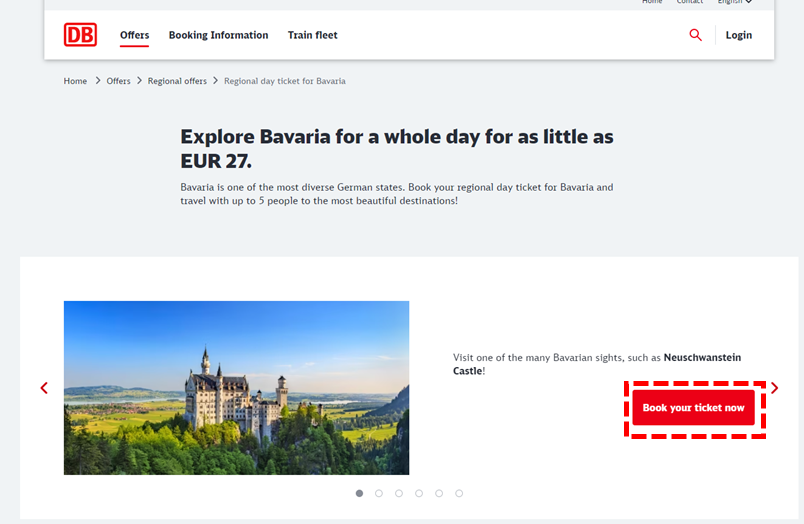Click the DB logo
This screenshot has height=524, width=804.
(80, 35)
